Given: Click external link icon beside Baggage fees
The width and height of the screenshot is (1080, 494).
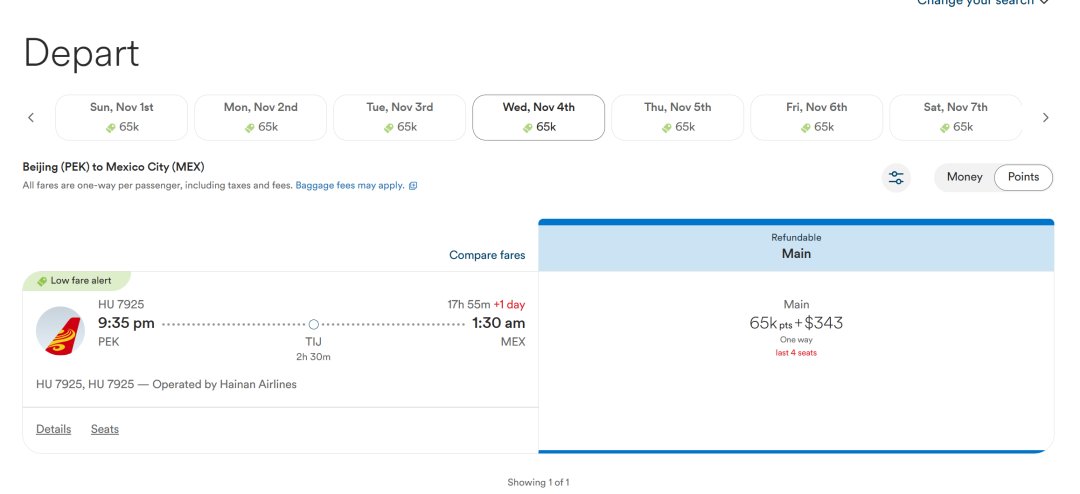Looking at the screenshot, I should click(x=413, y=186).
